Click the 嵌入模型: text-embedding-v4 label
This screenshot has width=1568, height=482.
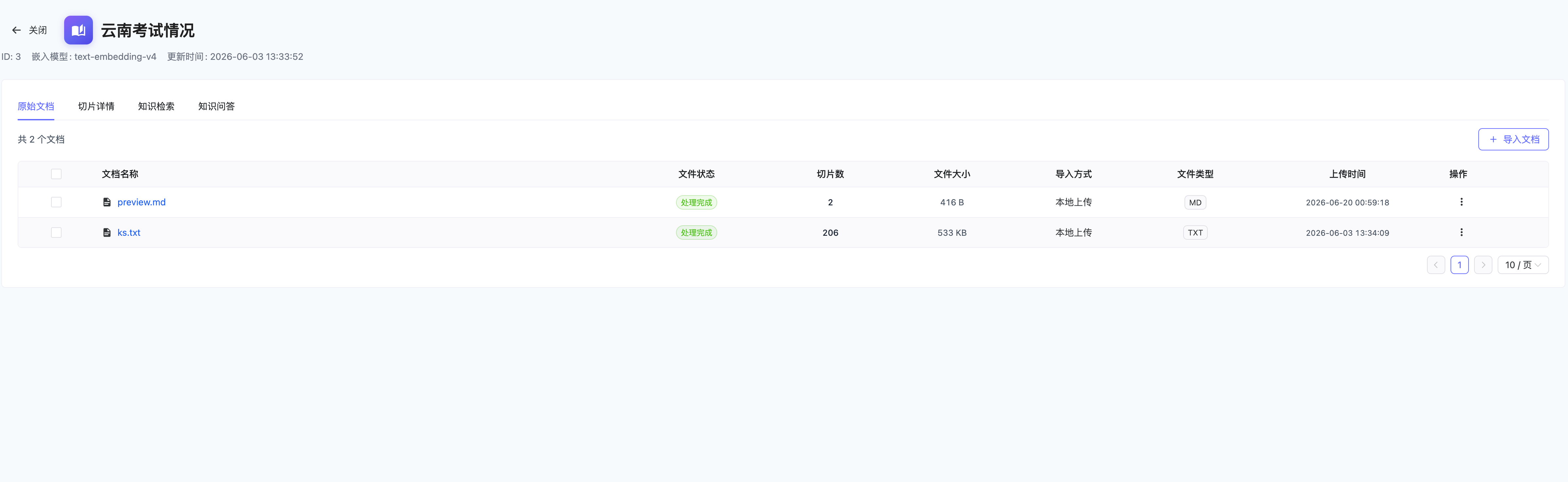[94, 57]
